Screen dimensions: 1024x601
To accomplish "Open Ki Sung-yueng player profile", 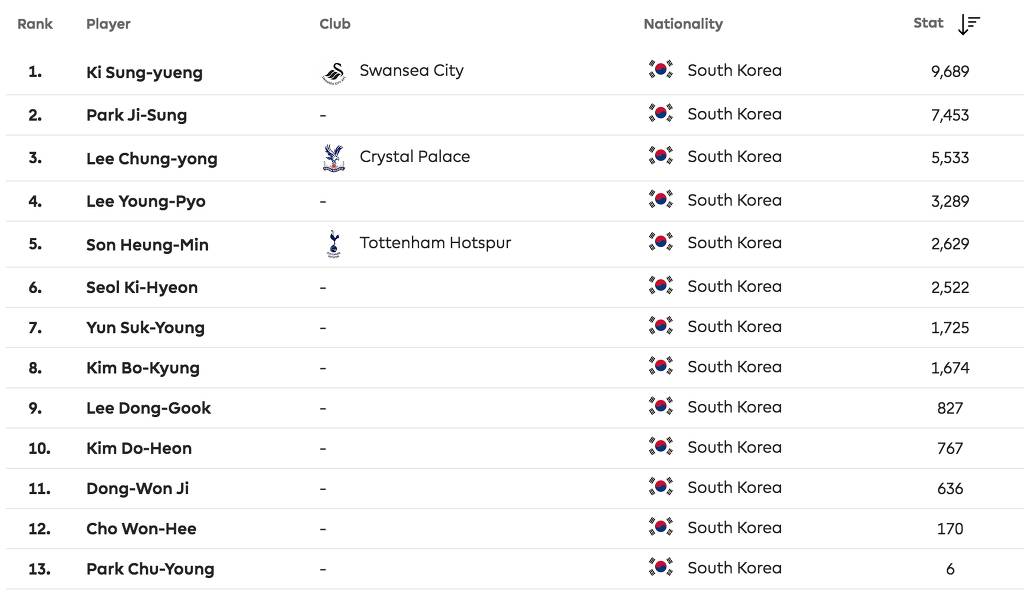I will coord(144,72).
